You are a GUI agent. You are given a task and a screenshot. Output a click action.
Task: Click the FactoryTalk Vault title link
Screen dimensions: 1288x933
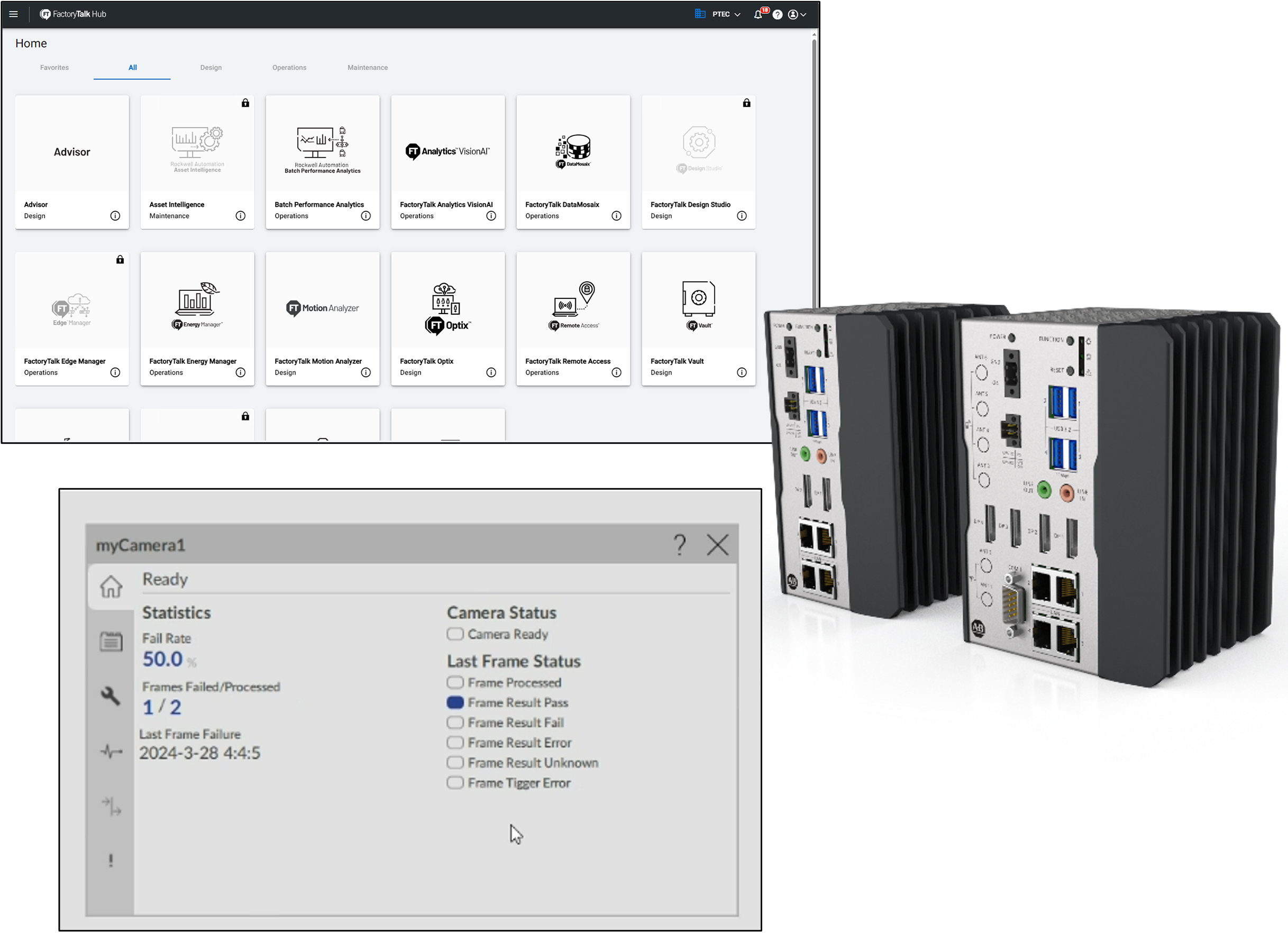677,361
